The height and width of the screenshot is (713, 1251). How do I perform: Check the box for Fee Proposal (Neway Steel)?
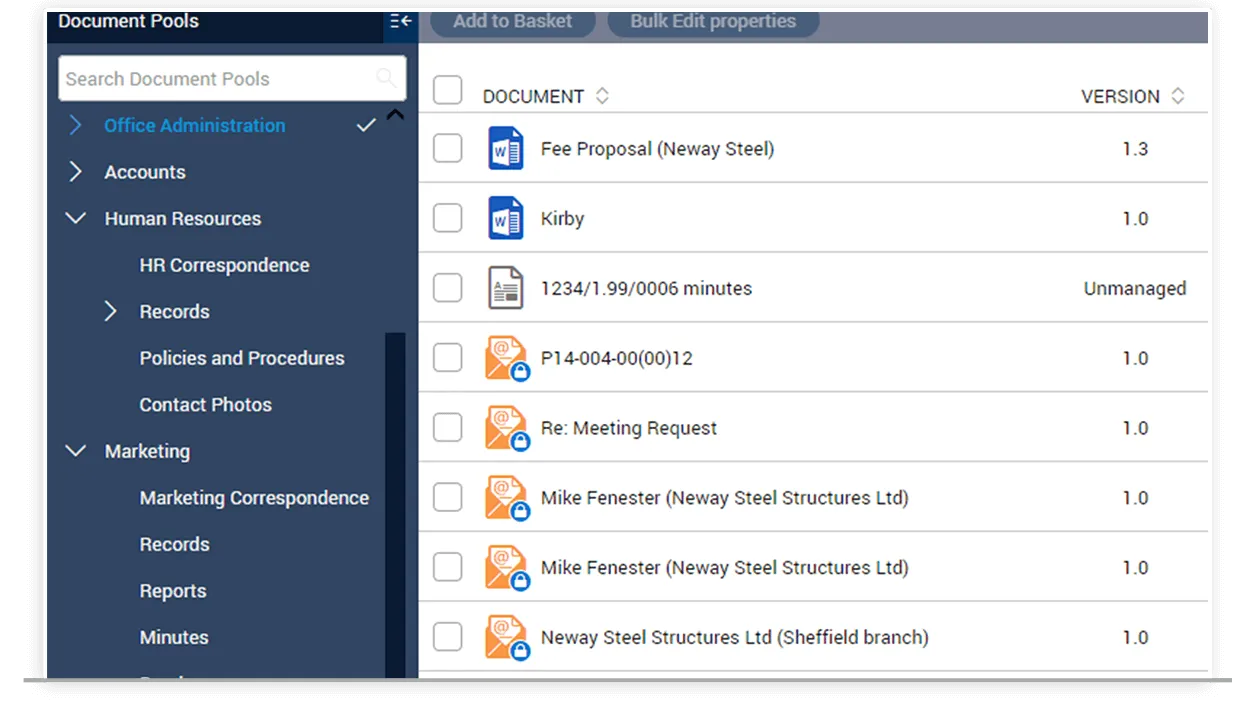[x=447, y=149]
